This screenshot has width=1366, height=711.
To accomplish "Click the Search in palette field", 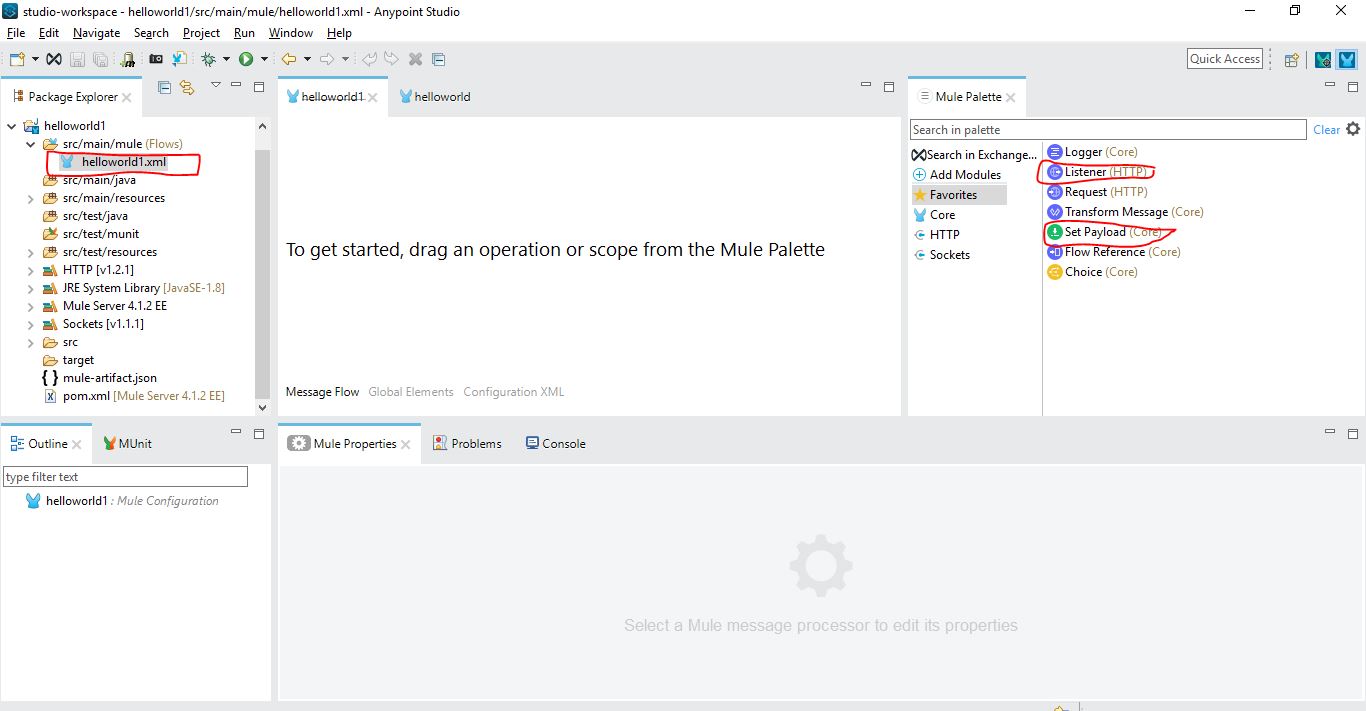I will pyautogui.click(x=1107, y=130).
